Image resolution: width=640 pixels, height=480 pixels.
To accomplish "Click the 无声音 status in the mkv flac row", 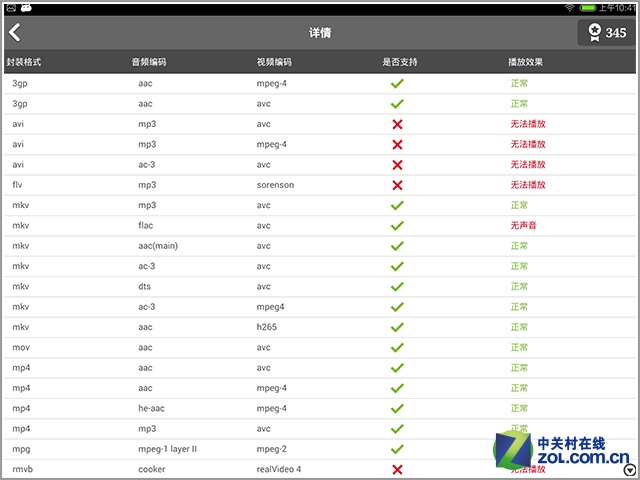I will pos(524,226).
